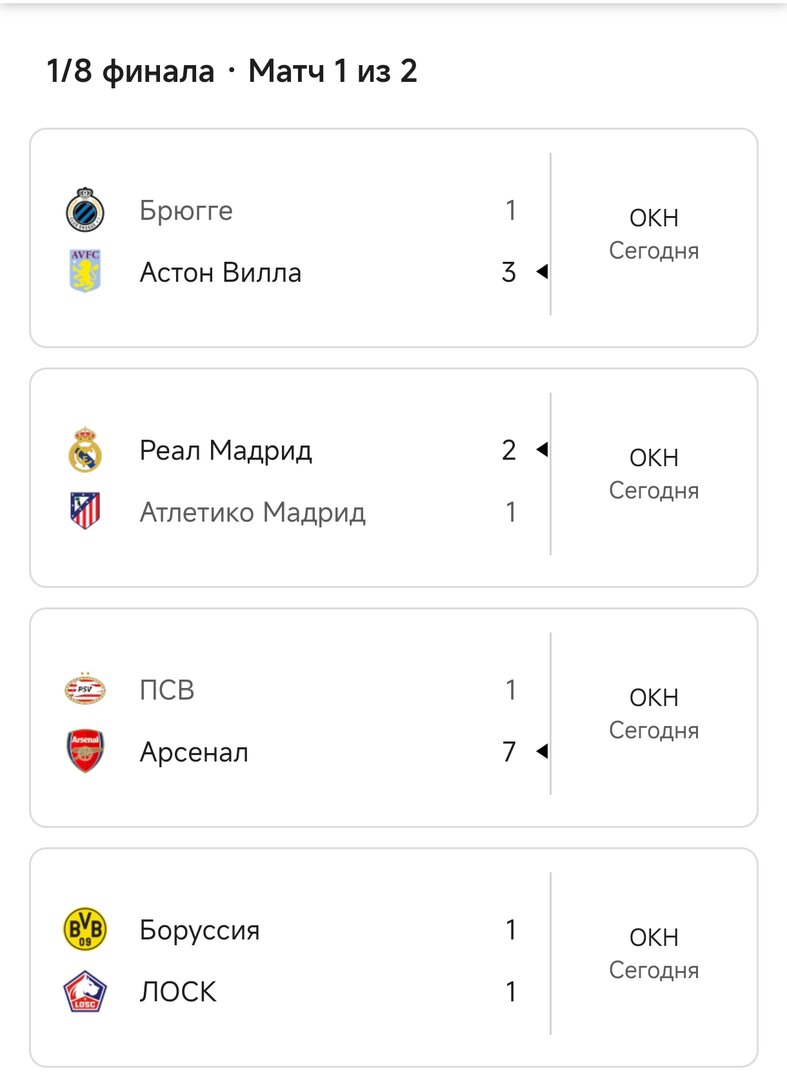Open the Брюгге team name link
This screenshot has width=787, height=1080.
point(186,211)
